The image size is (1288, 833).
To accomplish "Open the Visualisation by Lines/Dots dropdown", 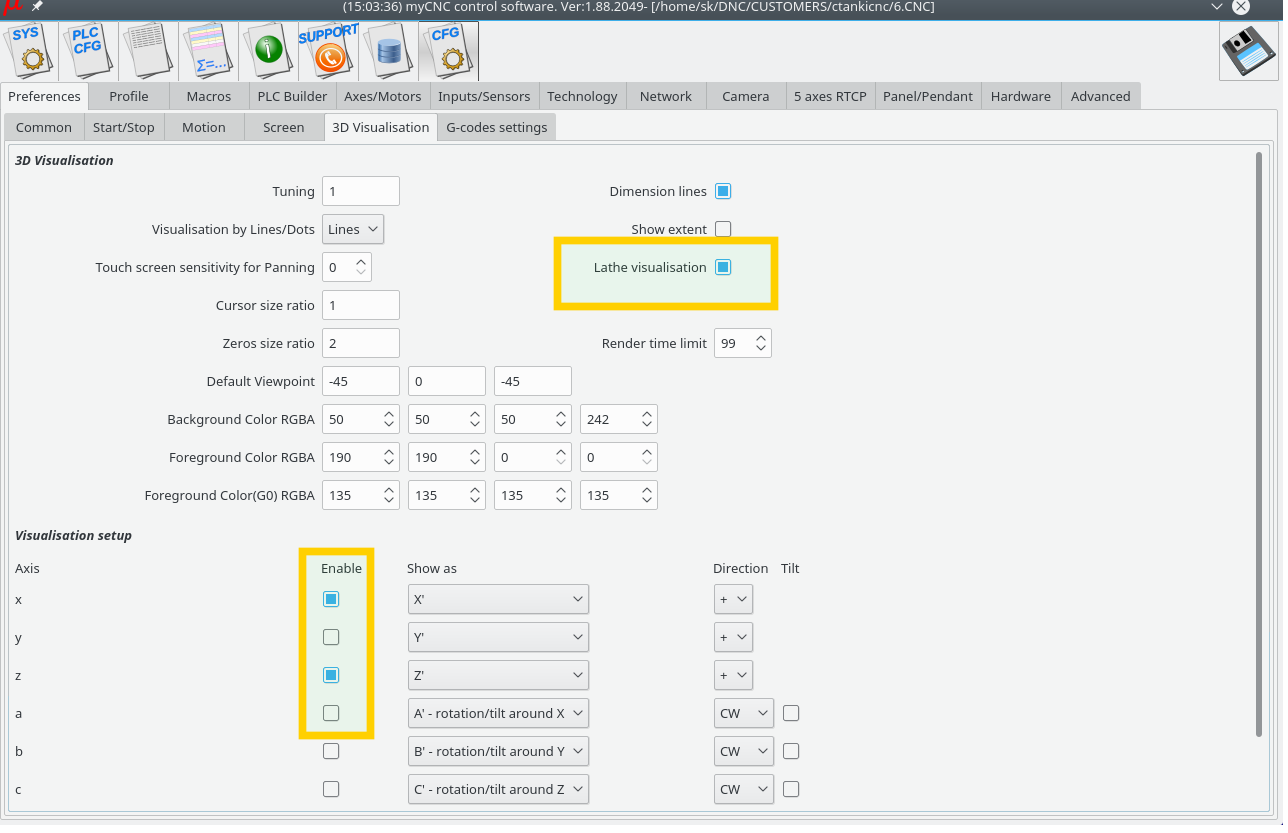I will [x=353, y=229].
